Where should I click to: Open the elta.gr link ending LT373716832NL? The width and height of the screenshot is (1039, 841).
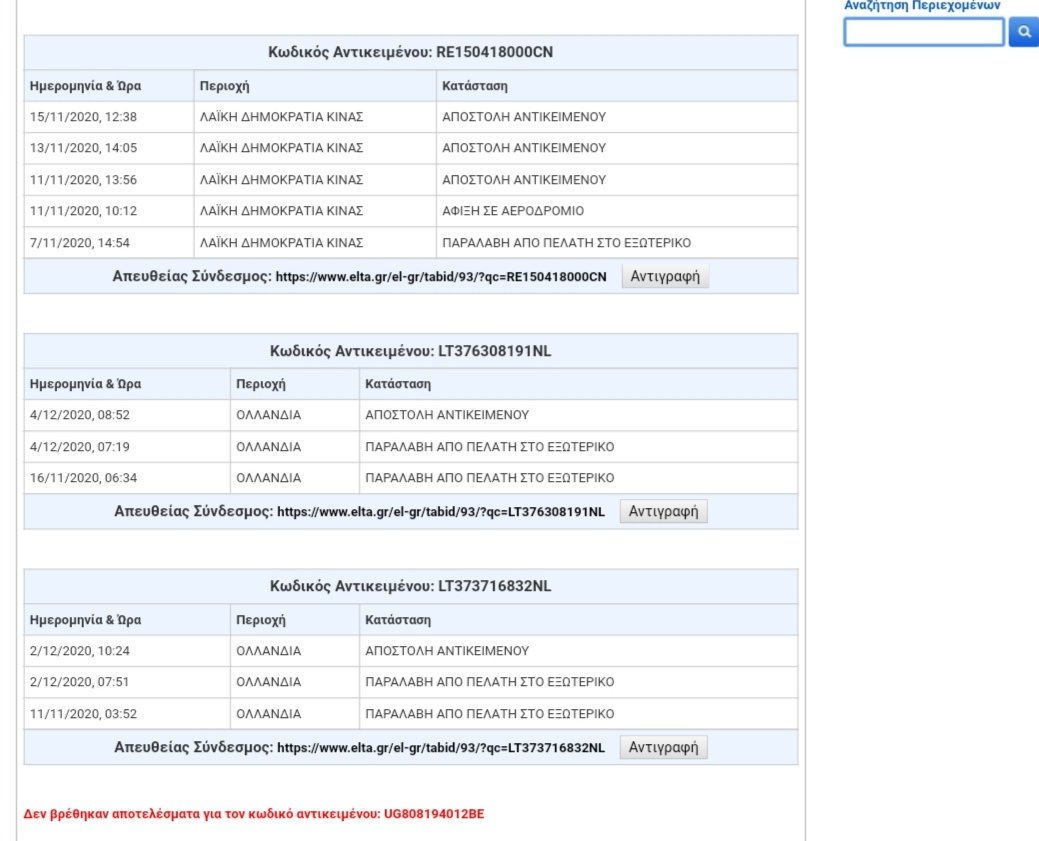[441, 748]
